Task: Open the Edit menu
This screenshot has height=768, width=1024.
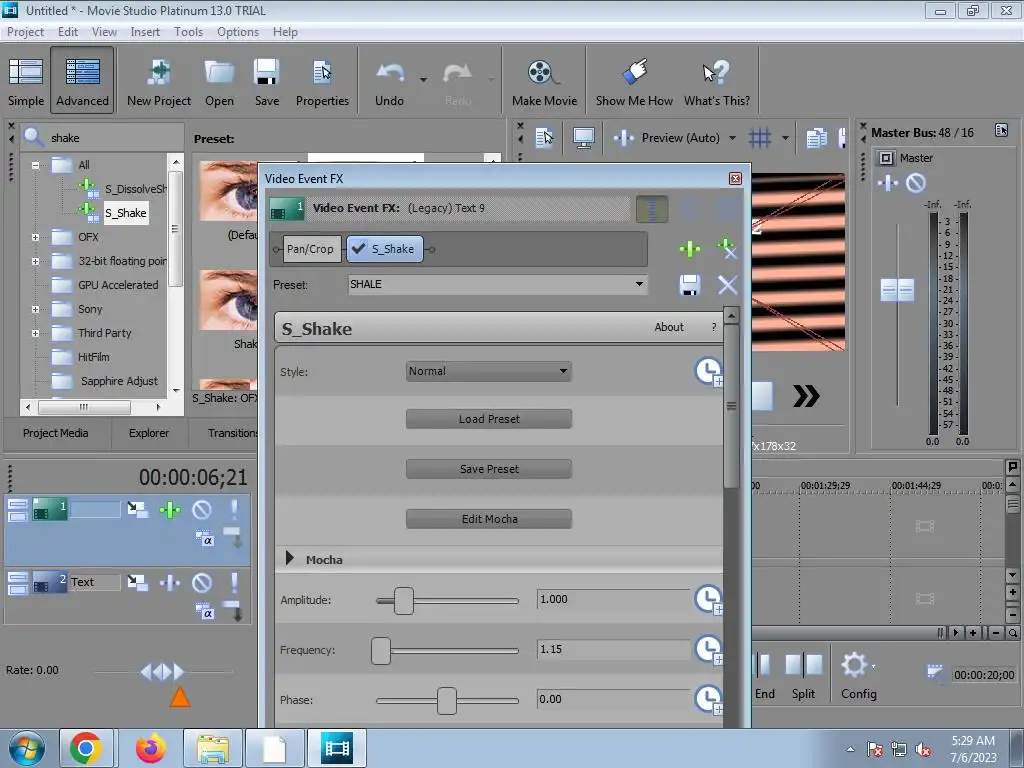Action: 68,31
